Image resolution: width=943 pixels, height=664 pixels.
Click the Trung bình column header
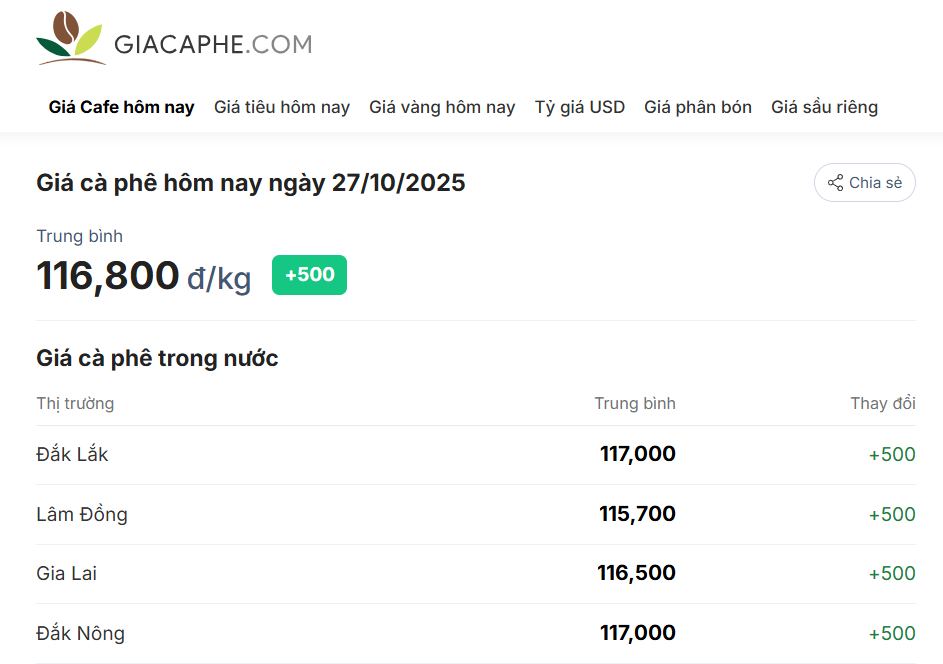pos(635,403)
